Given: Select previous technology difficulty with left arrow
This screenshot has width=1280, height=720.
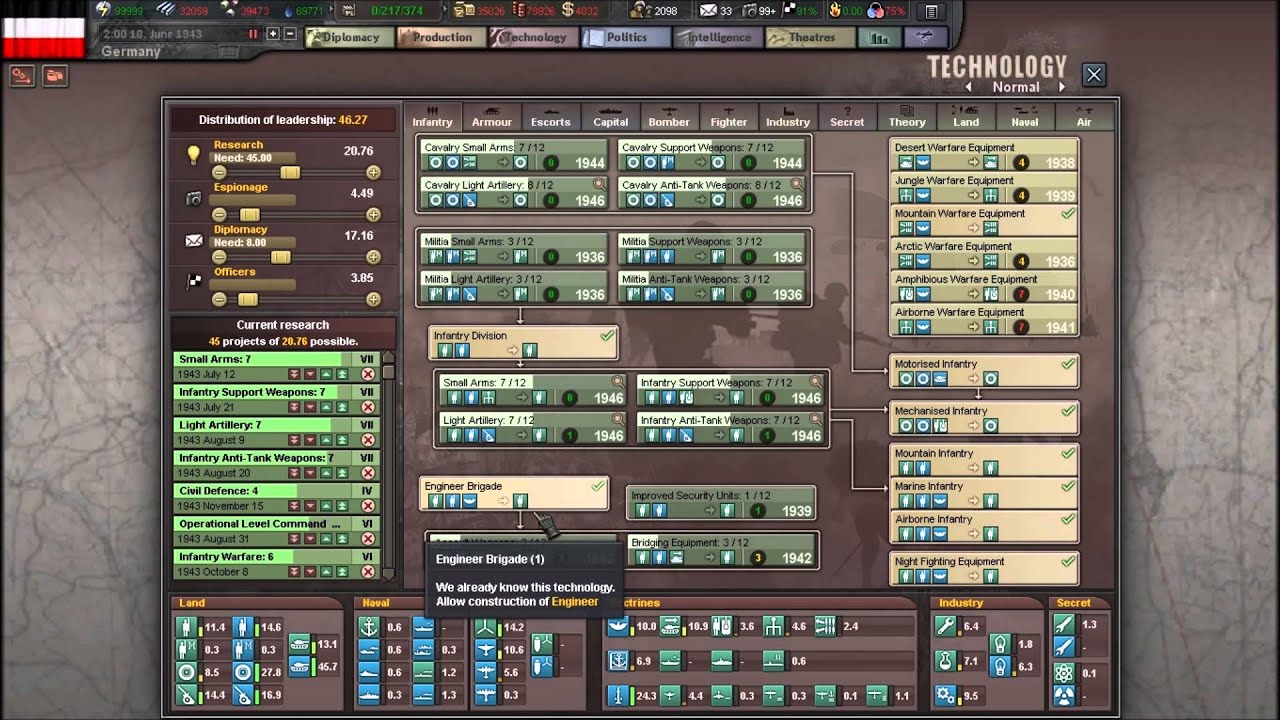Looking at the screenshot, I should pos(968,87).
